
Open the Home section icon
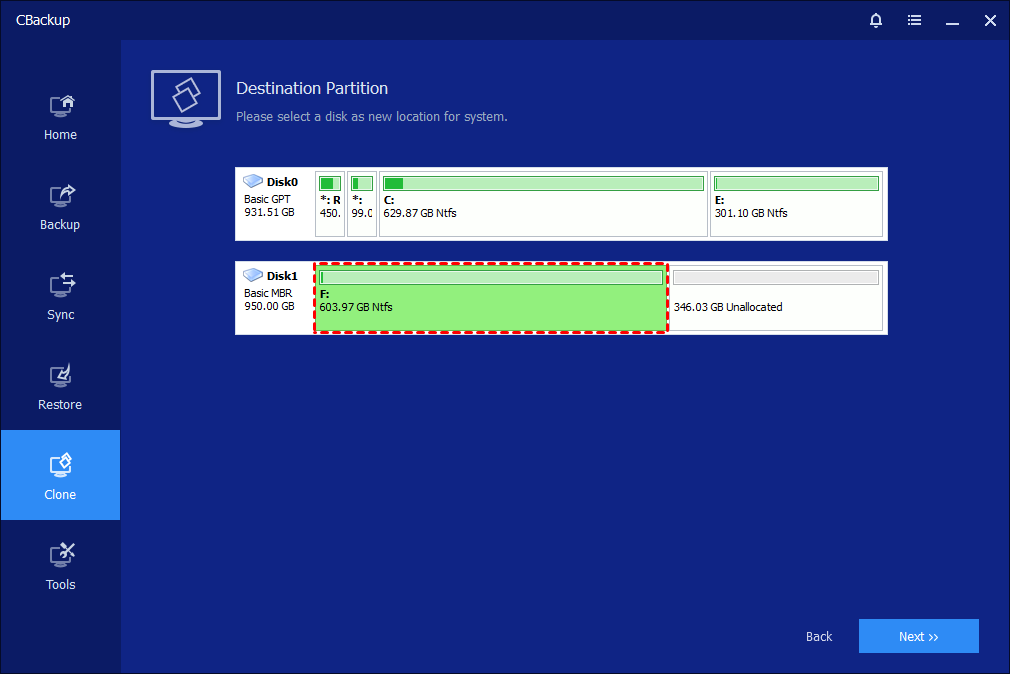click(60, 105)
